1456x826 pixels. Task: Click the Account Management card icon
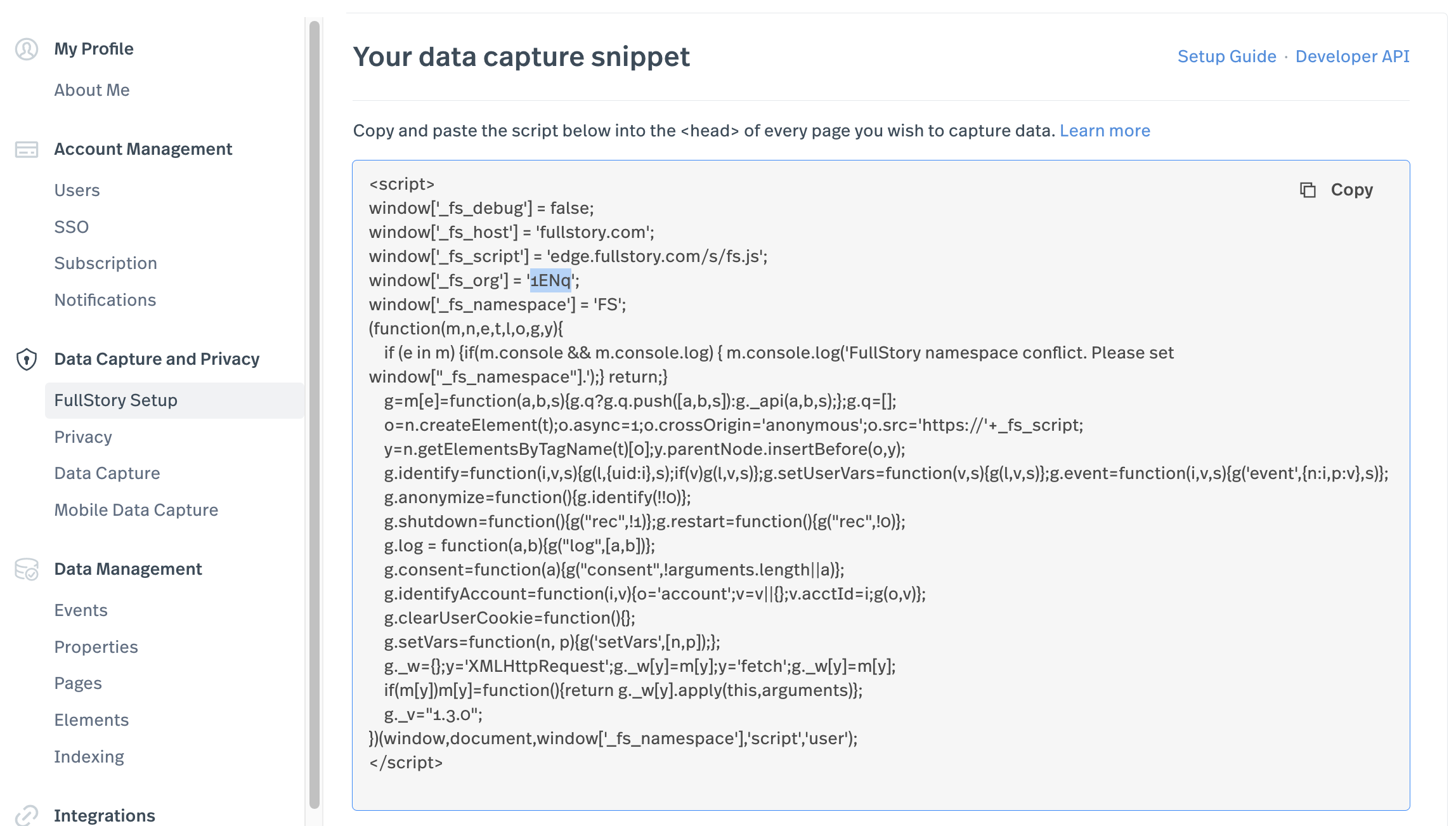(x=27, y=149)
